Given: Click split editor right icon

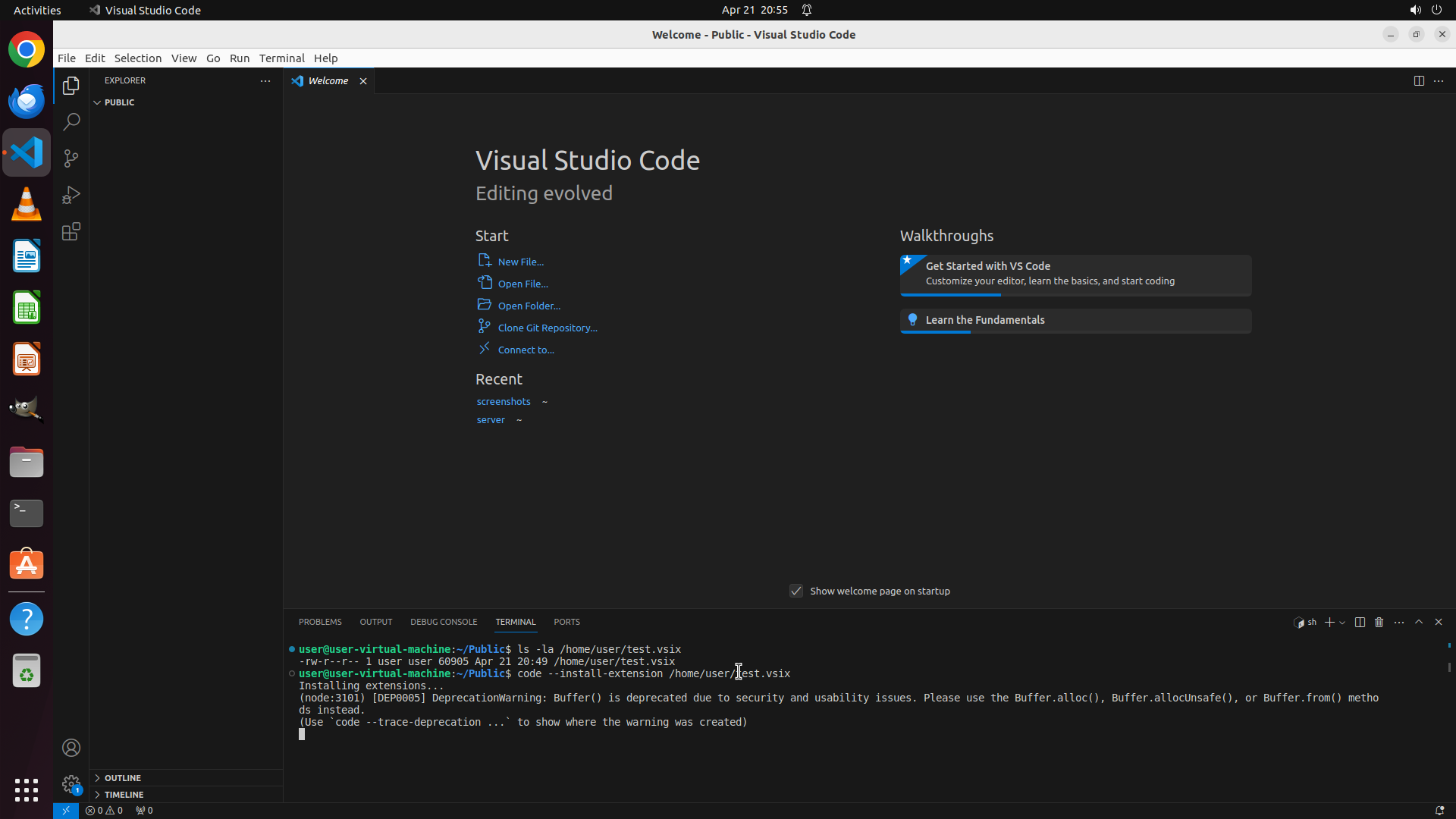Looking at the screenshot, I should (1419, 80).
